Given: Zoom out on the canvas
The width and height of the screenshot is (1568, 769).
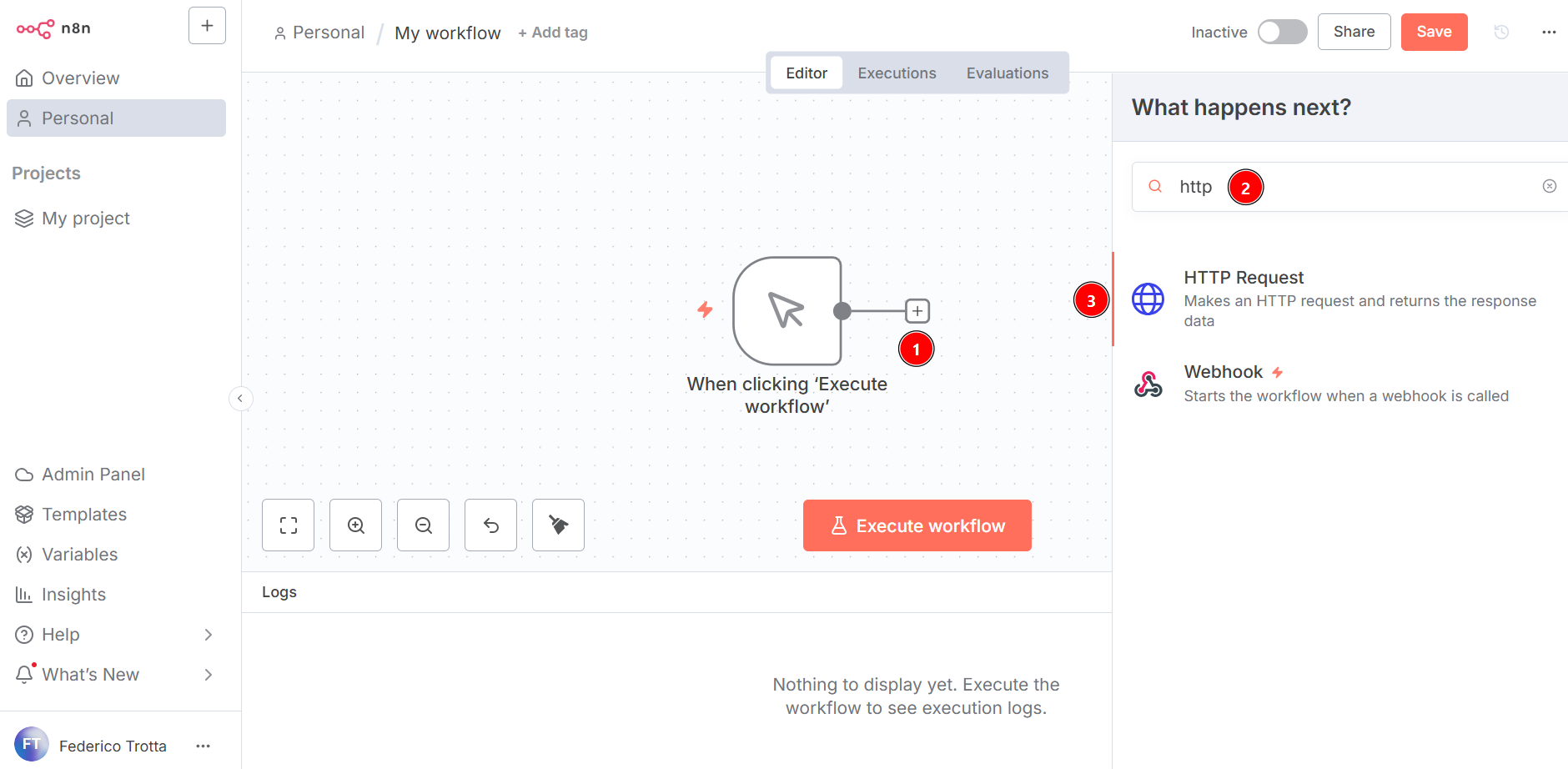Looking at the screenshot, I should 423,525.
